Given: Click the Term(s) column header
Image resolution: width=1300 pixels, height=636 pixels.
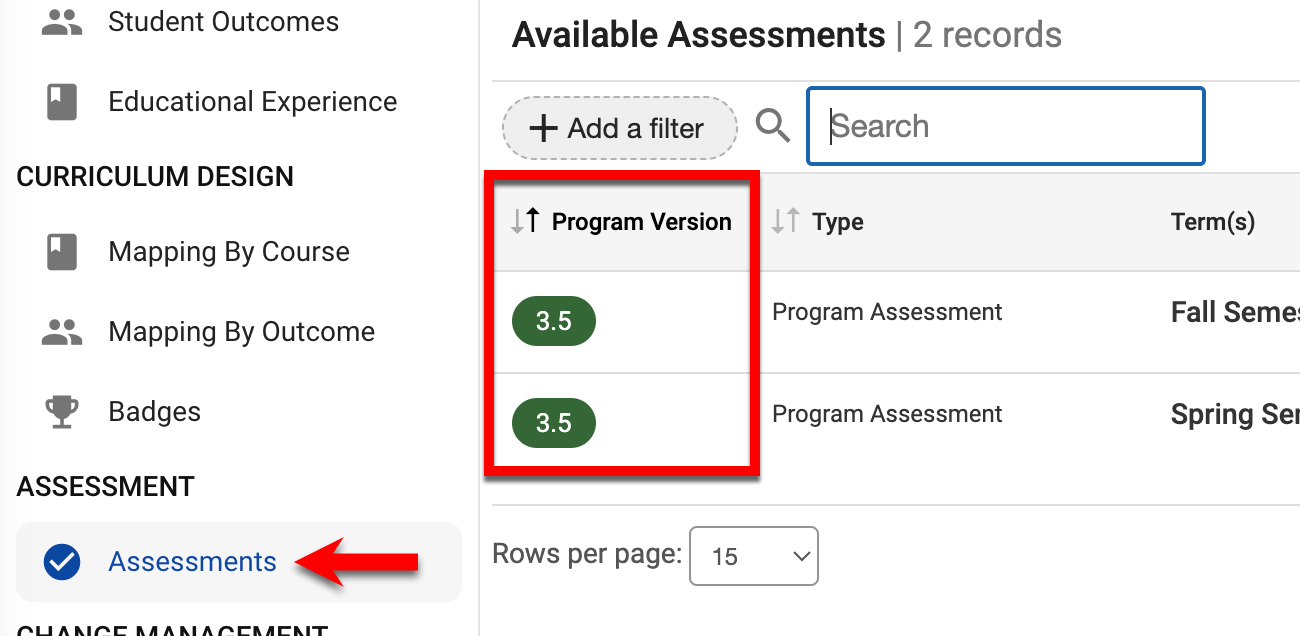Looking at the screenshot, I should [x=1212, y=222].
